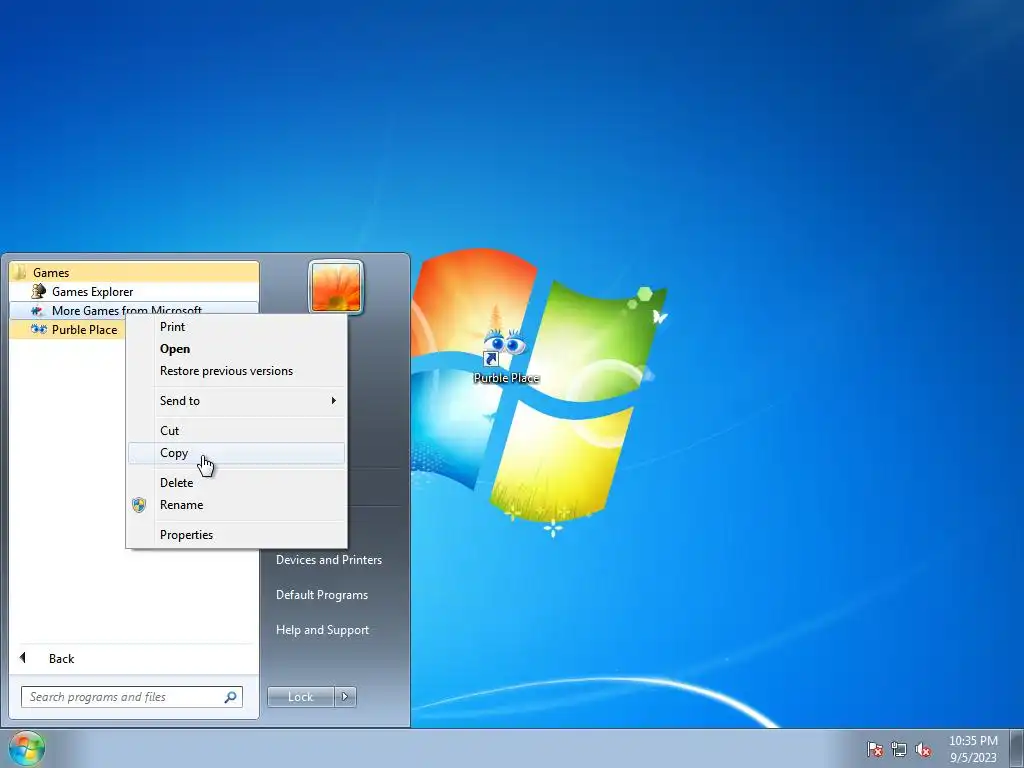1024x768 pixels.
Task: Click Back in Start menu
Action: coord(61,658)
